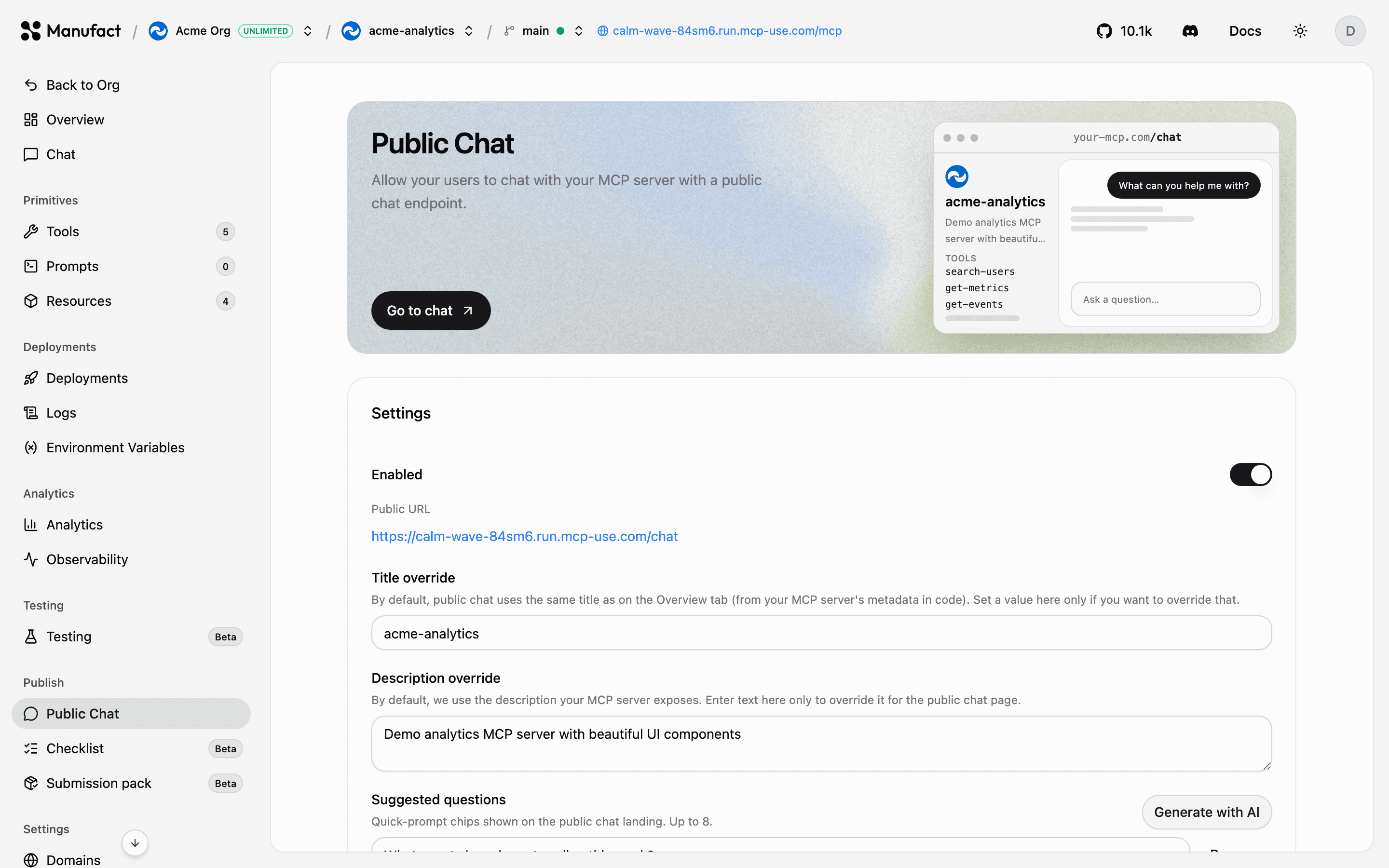This screenshot has width=1389, height=868.
Task: Click the Tools wrench icon
Action: click(x=31, y=231)
